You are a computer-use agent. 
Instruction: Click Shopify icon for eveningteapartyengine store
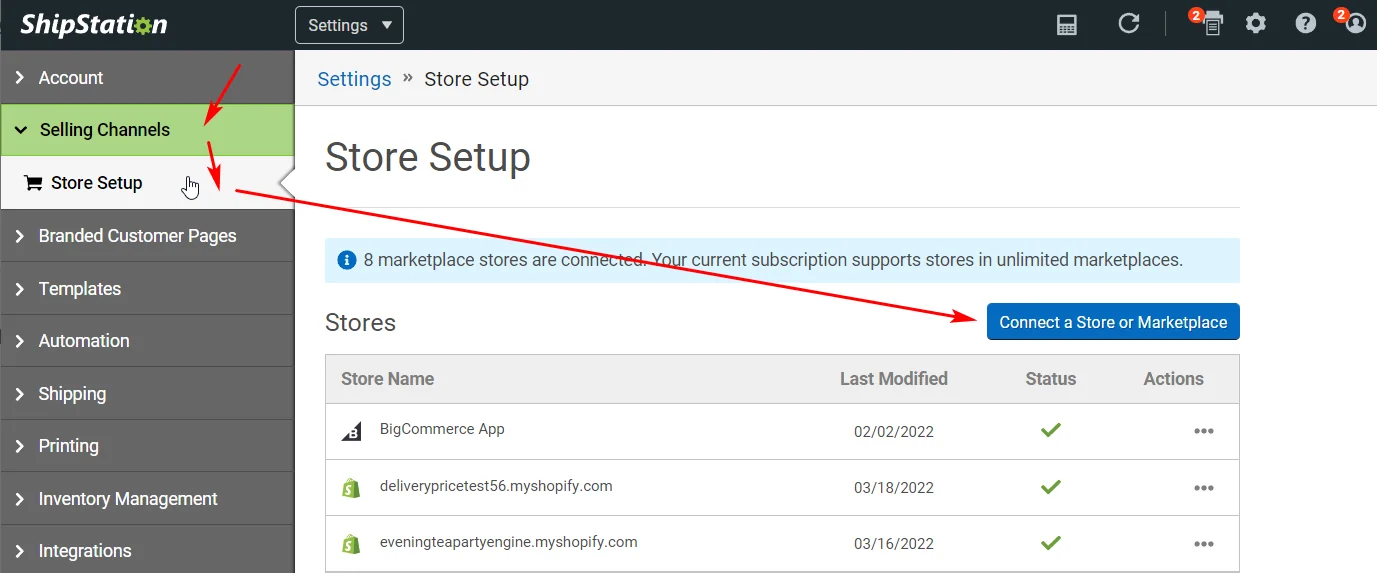[351, 544]
